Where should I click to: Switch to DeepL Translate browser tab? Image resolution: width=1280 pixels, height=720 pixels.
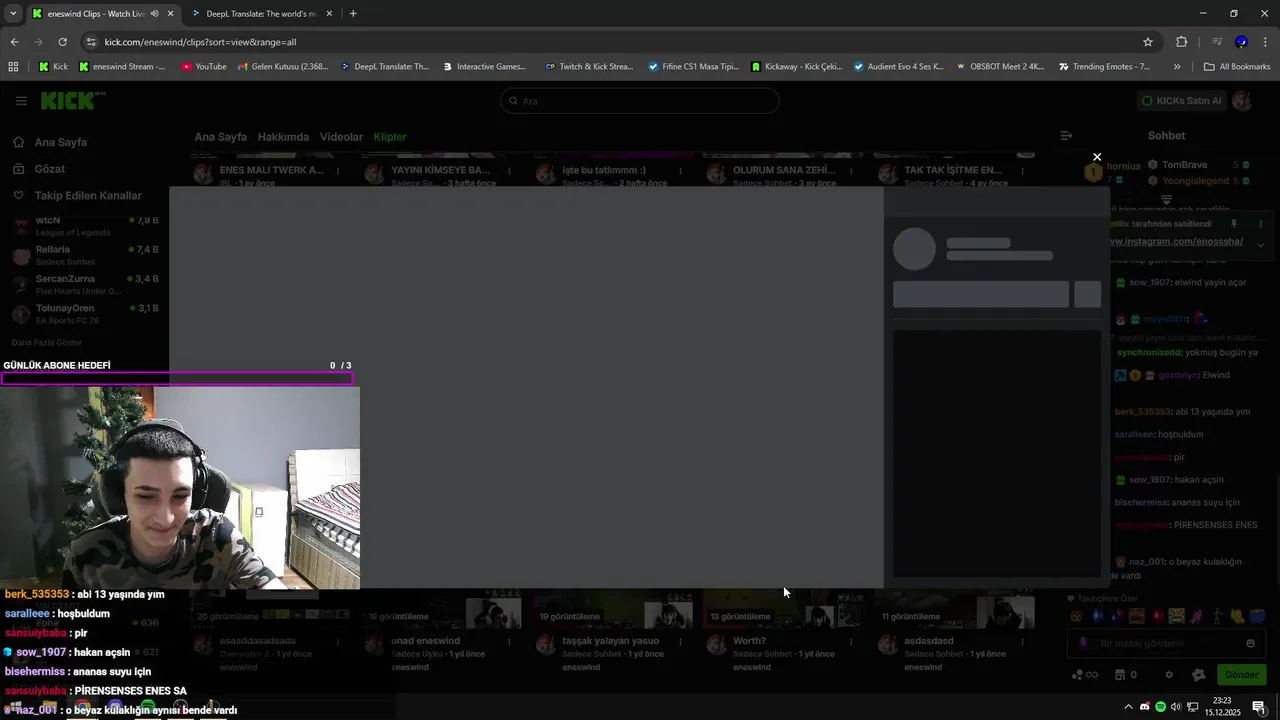click(261, 14)
